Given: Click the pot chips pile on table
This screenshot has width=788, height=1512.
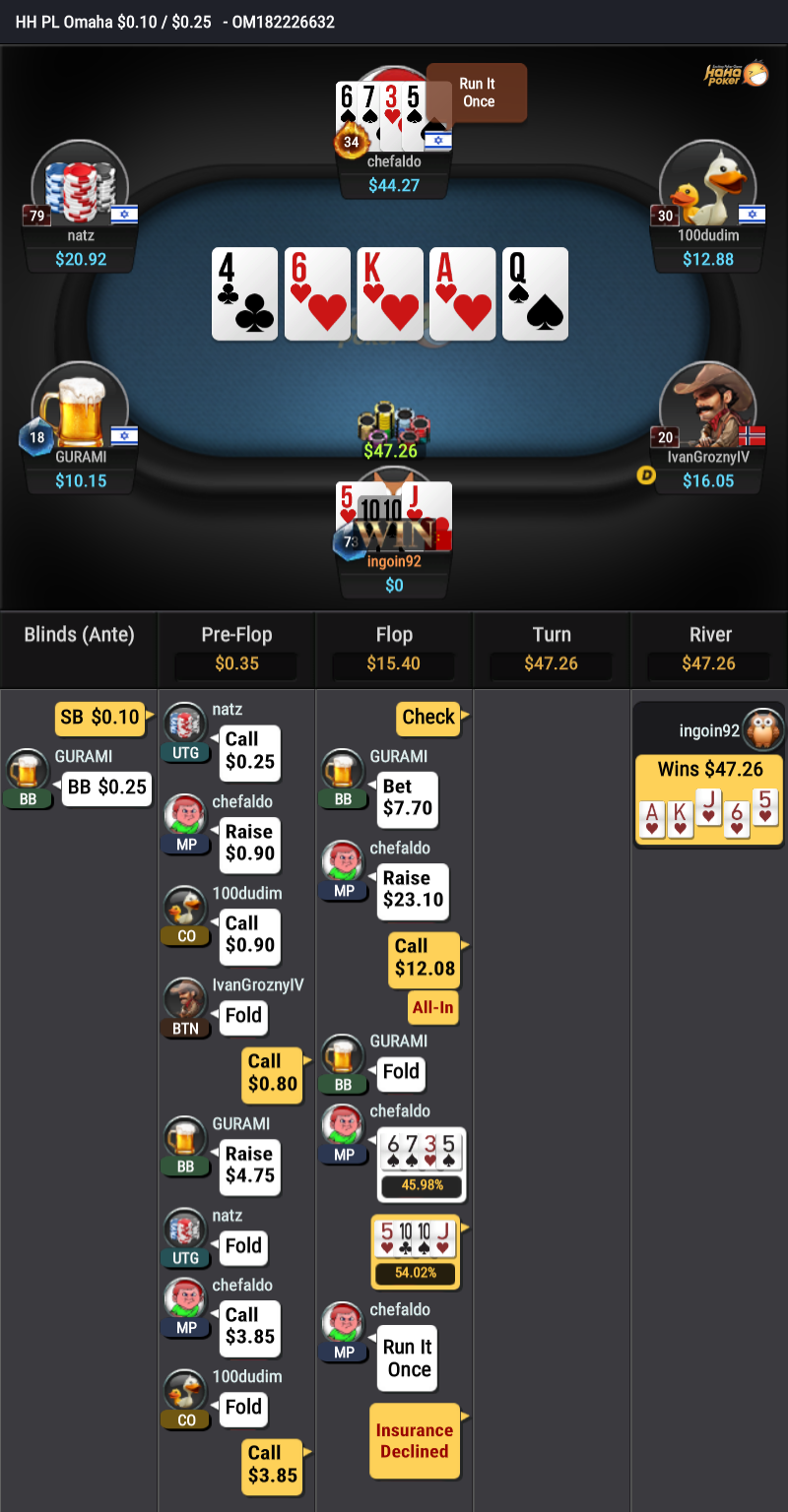Looking at the screenshot, I should click(394, 420).
